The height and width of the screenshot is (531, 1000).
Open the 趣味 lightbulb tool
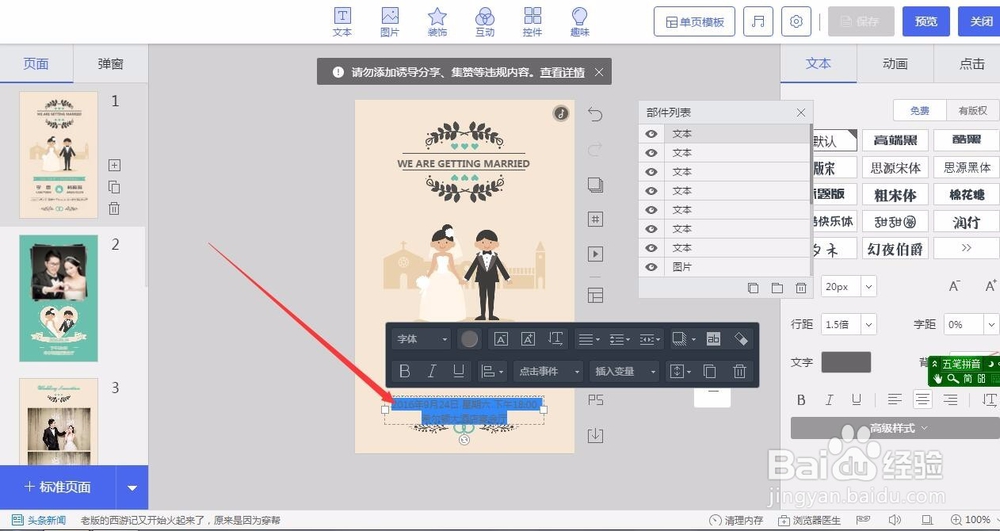point(580,22)
